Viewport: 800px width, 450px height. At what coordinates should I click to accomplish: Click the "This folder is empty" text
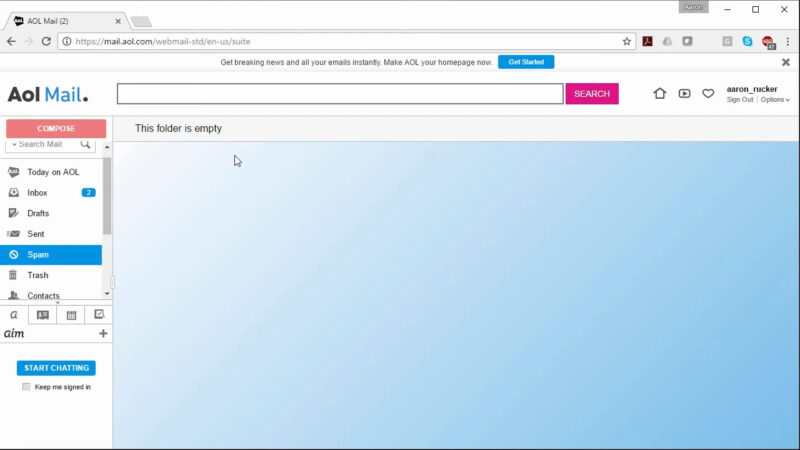(x=179, y=129)
